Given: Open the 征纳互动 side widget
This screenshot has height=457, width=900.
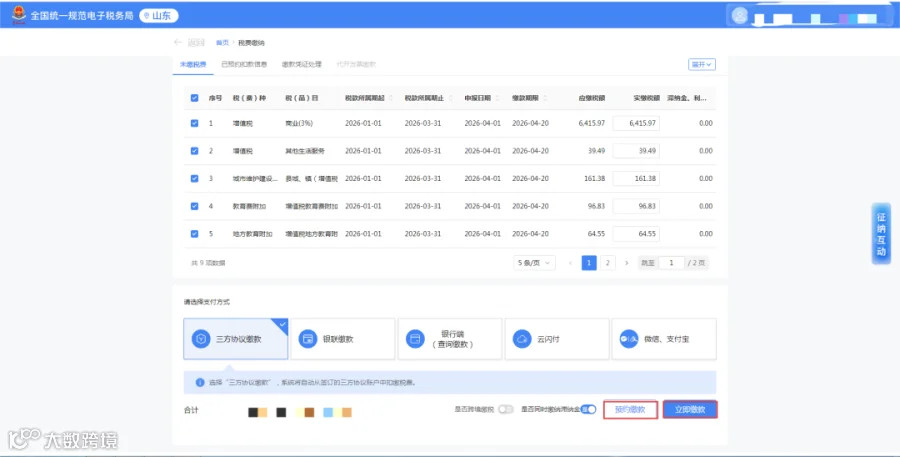Looking at the screenshot, I should pos(881,234).
